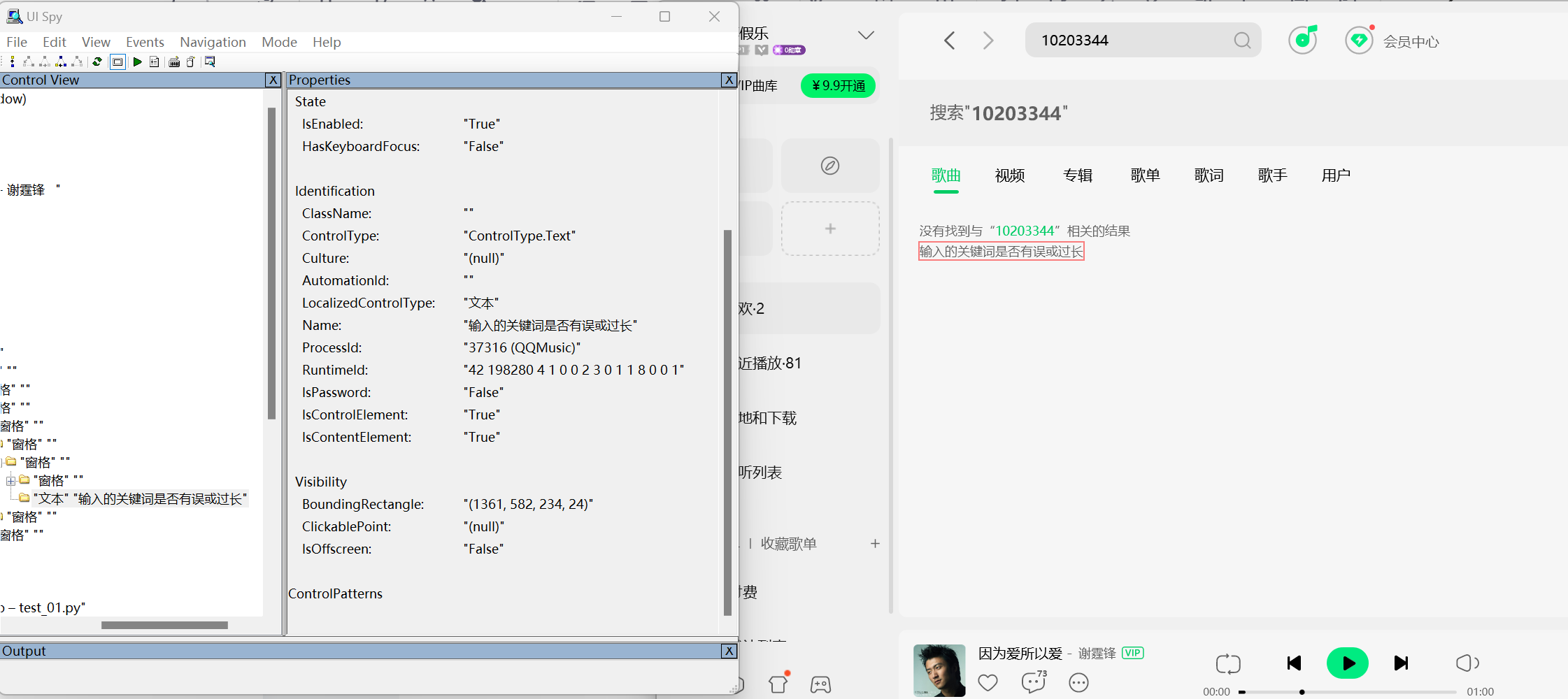Navigate to previous sibling in UI Spy toolbar
Screen dimensions: 1568x699
click(x=61, y=62)
